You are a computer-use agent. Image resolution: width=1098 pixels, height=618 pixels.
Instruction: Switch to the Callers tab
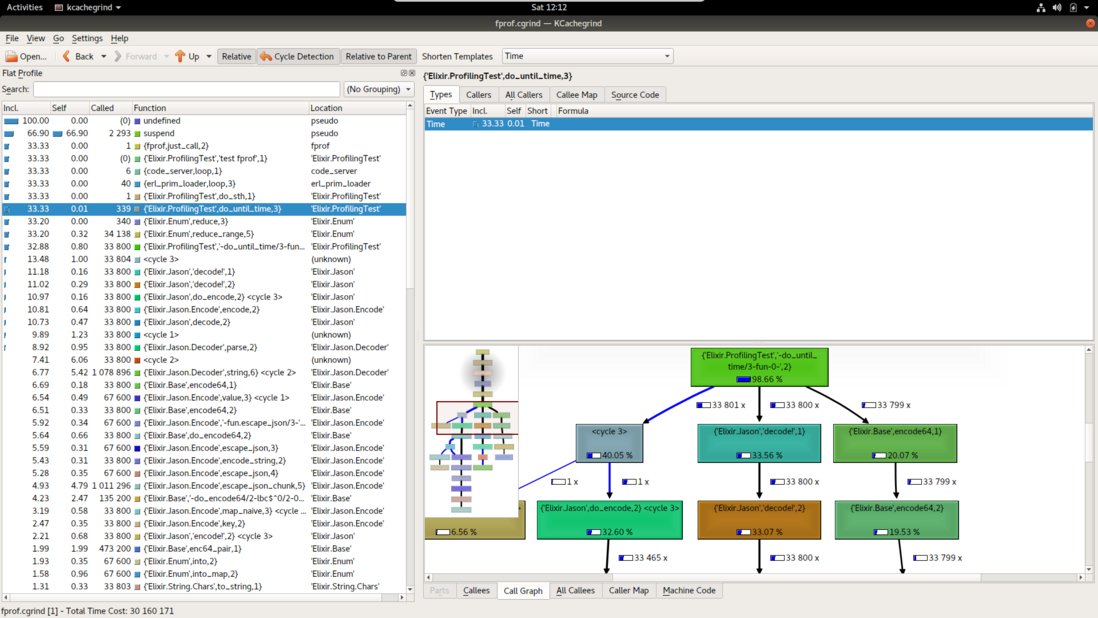point(478,94)
